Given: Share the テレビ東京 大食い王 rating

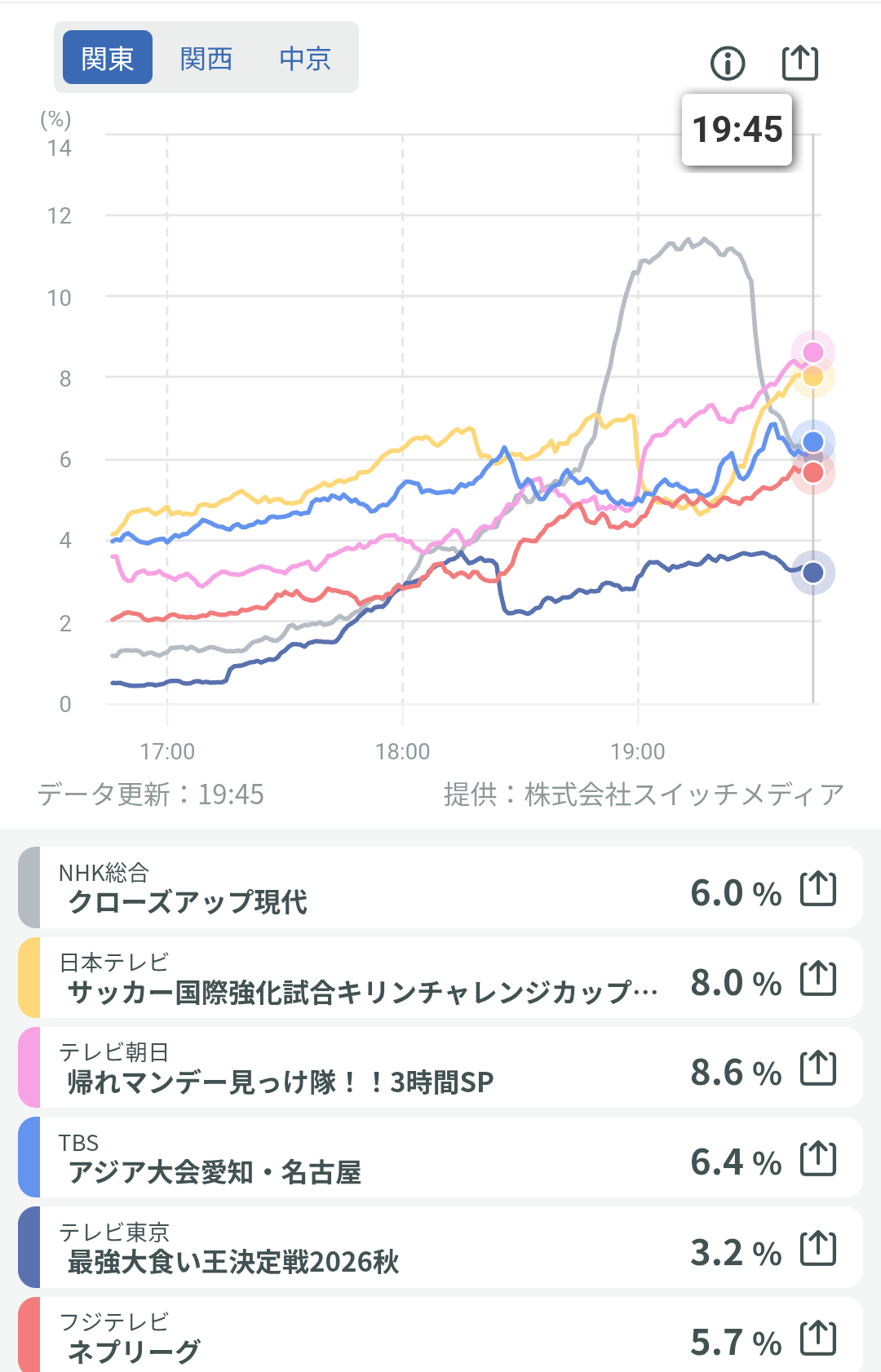Looking at the screenshot, I should pos(818,1249).
